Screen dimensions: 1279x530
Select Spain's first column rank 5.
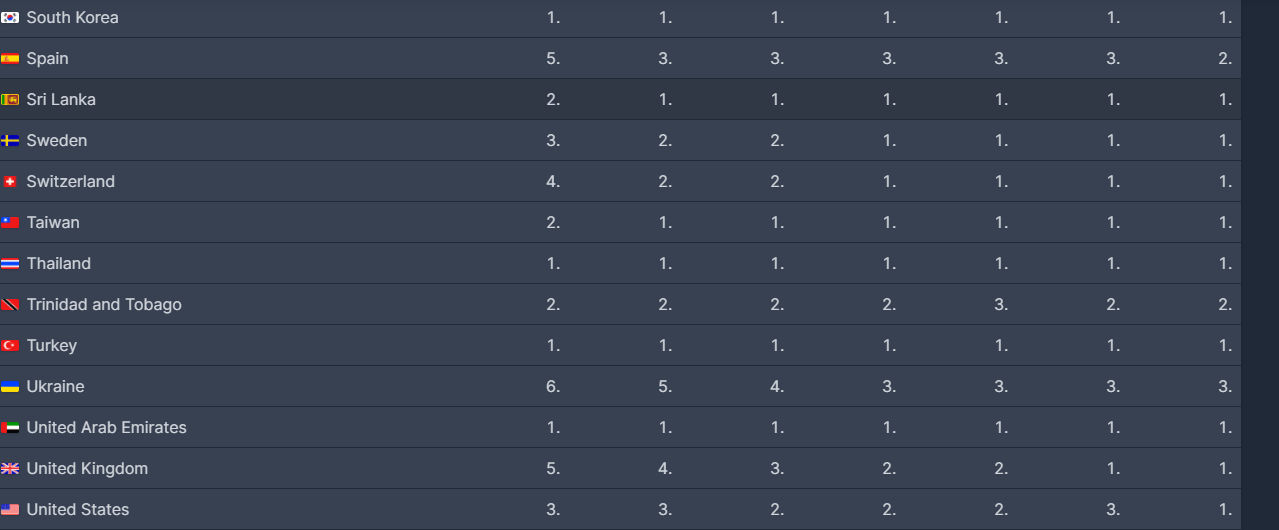pyautogui.click(x=553, y=59)
